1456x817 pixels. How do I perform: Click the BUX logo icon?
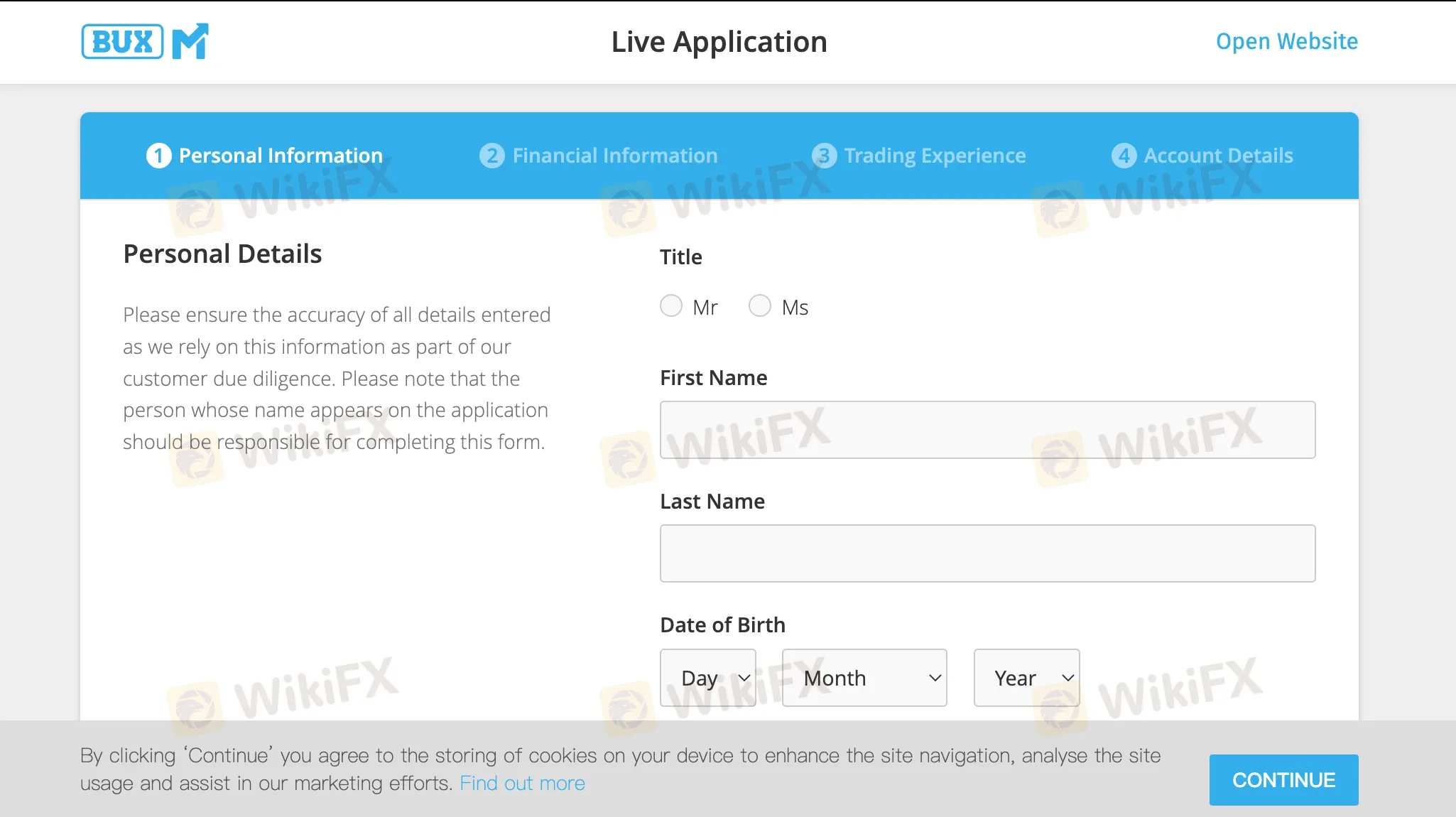coord(122,41)
